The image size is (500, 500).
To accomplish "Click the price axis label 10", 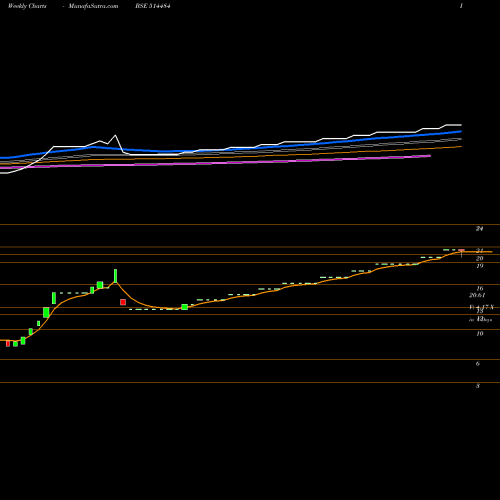I will (x=480, y=334).
